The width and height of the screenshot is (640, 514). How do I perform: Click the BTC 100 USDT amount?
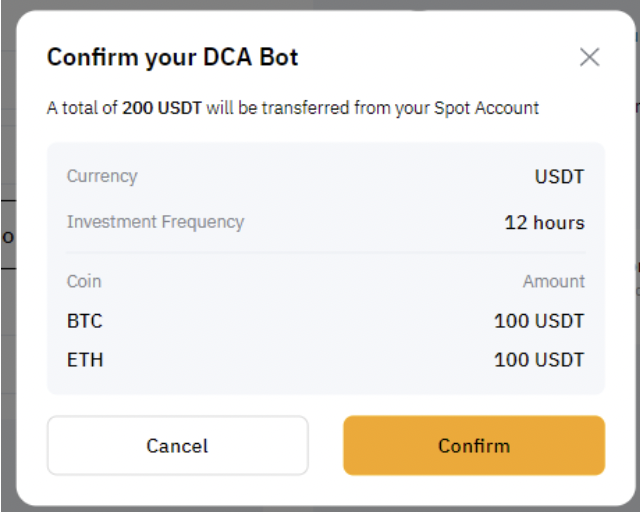tap(539, 321)
